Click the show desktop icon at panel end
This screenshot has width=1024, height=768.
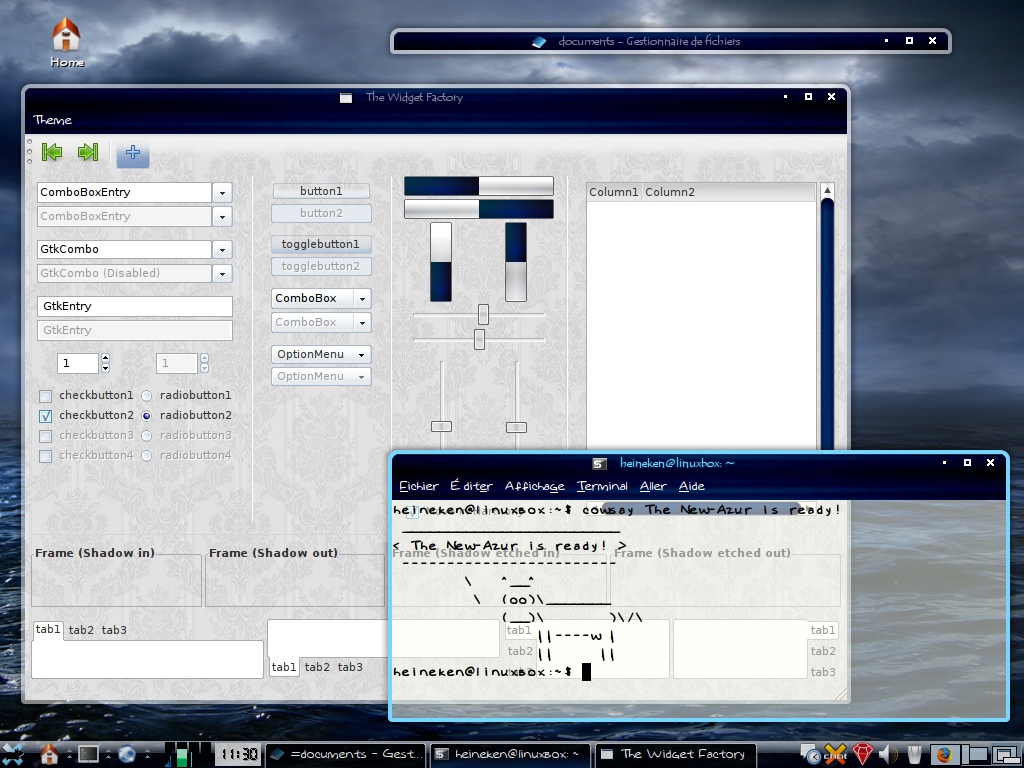(x=1005, y=755)
